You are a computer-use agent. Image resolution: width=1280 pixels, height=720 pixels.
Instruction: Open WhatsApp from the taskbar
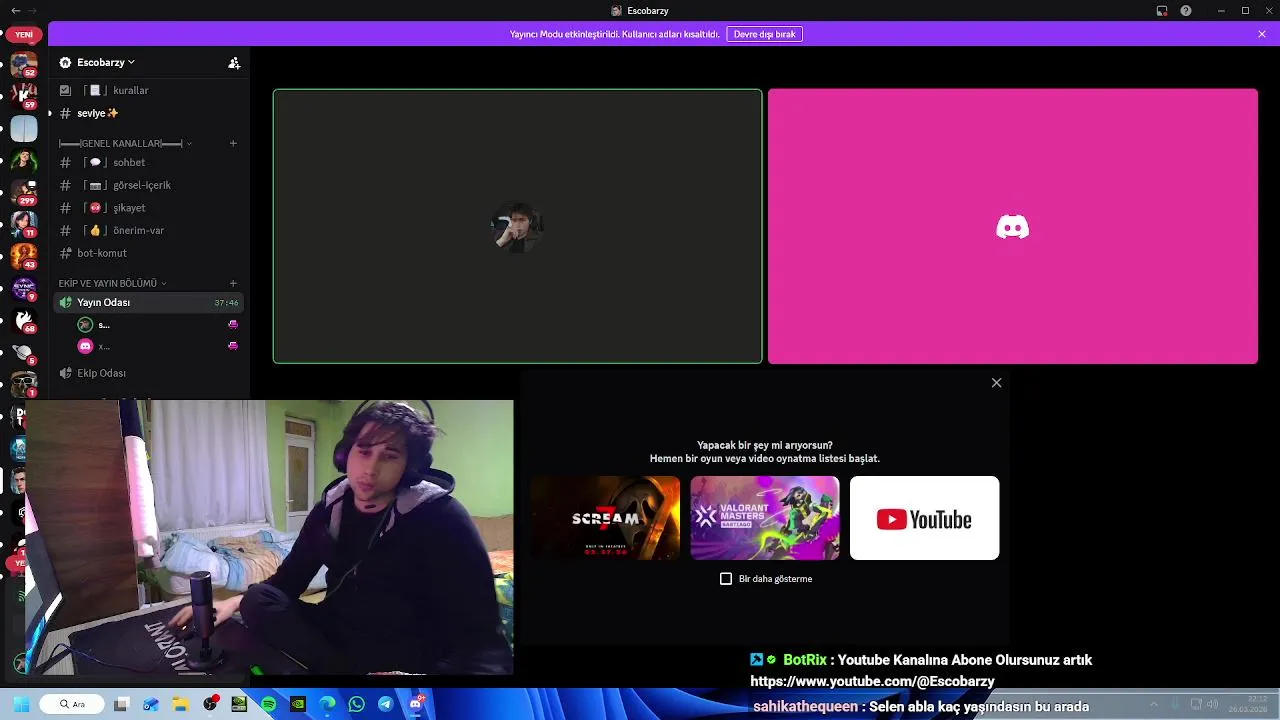pyautogui.click(x=357, y=704)
